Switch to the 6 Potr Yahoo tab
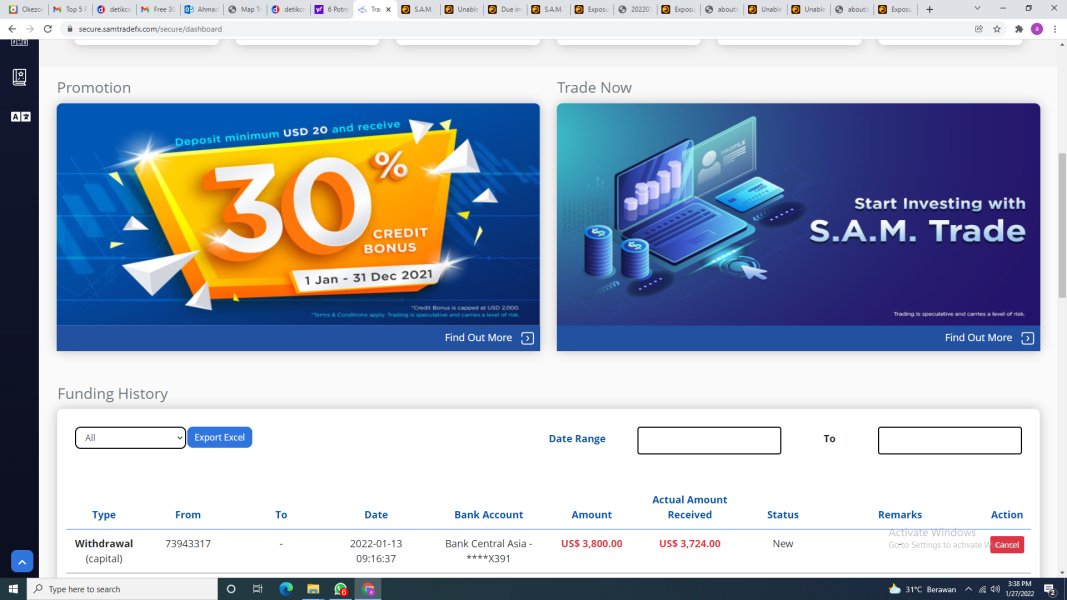Viewport: 1067px width, 600px height. coord(331,10)
